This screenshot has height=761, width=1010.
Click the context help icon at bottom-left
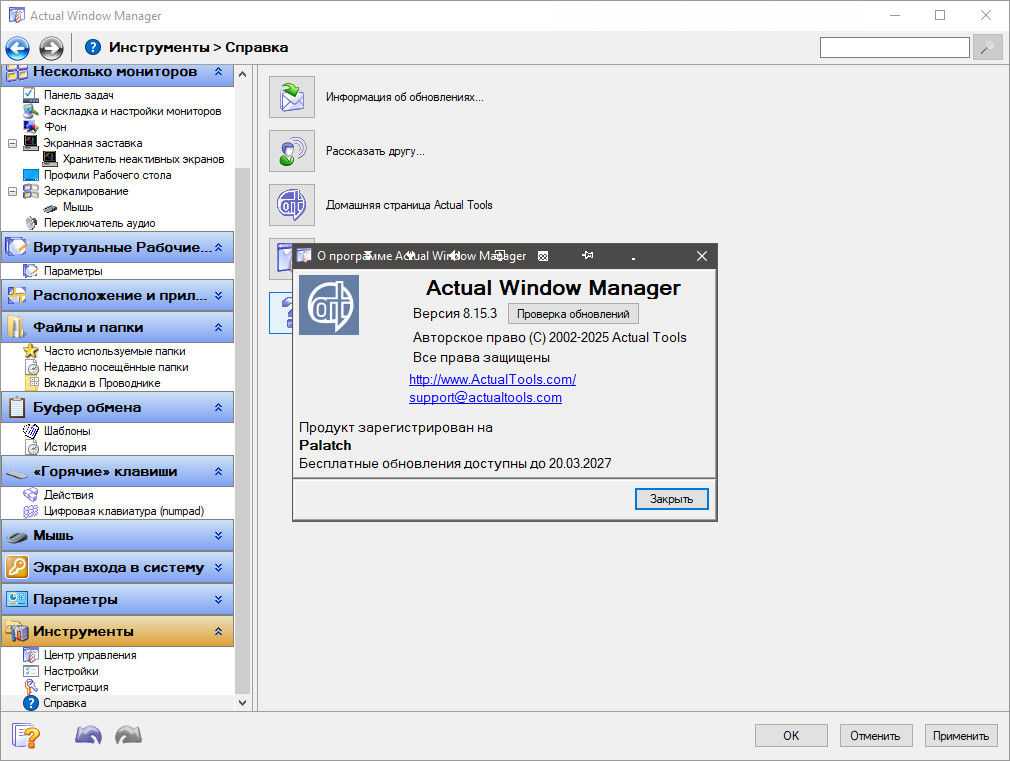[25, 735]
